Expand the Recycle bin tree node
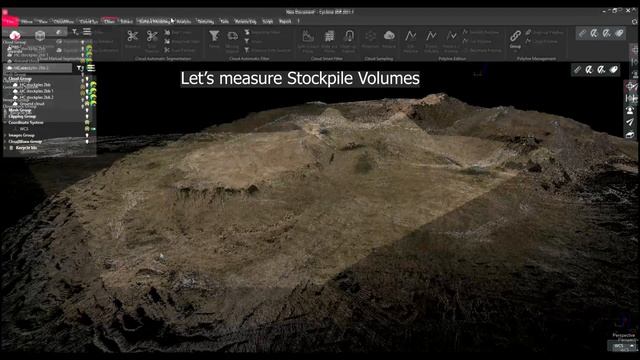640x360 pixels. pos(5,148)
